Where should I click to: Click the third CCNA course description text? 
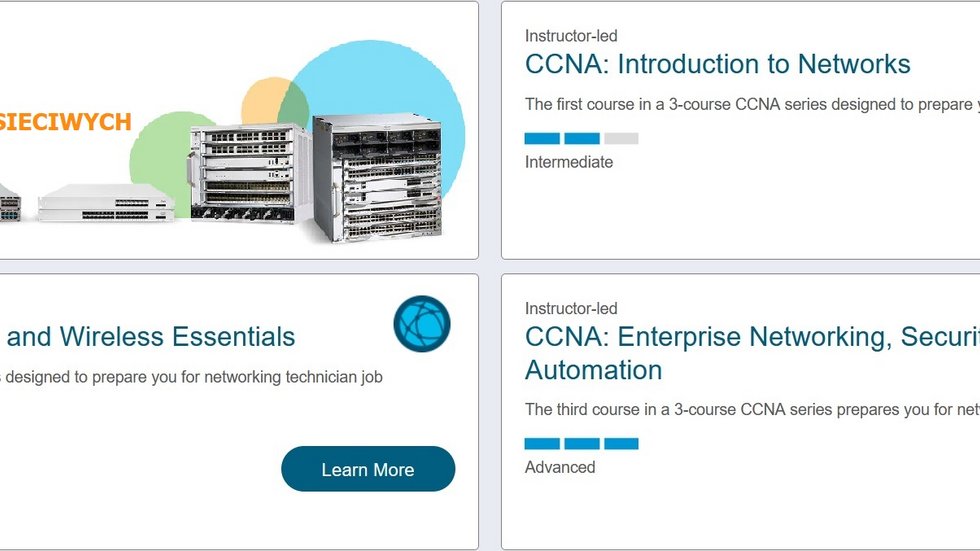751,409
